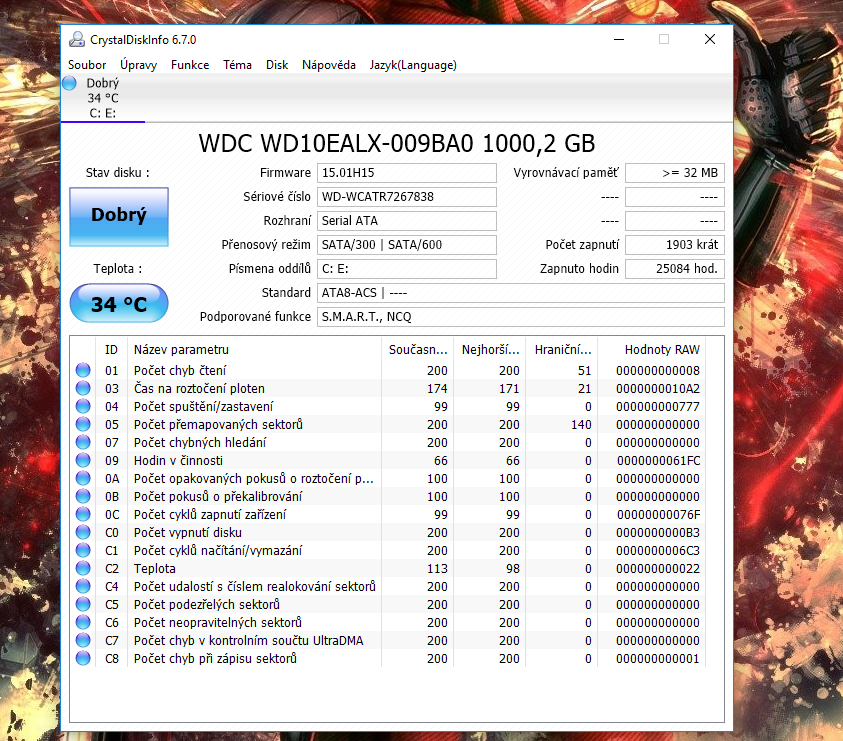Click the status orb for Počet vypnutí disku

(83, 532)
